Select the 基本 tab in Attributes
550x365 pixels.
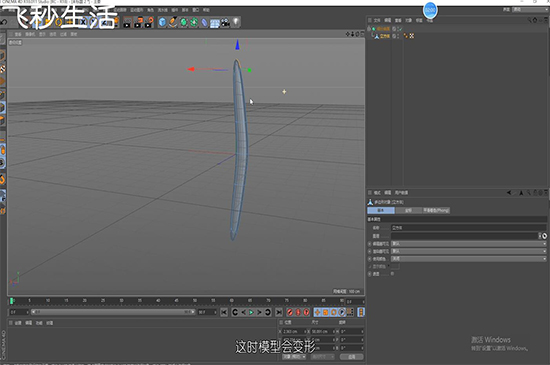381,210
